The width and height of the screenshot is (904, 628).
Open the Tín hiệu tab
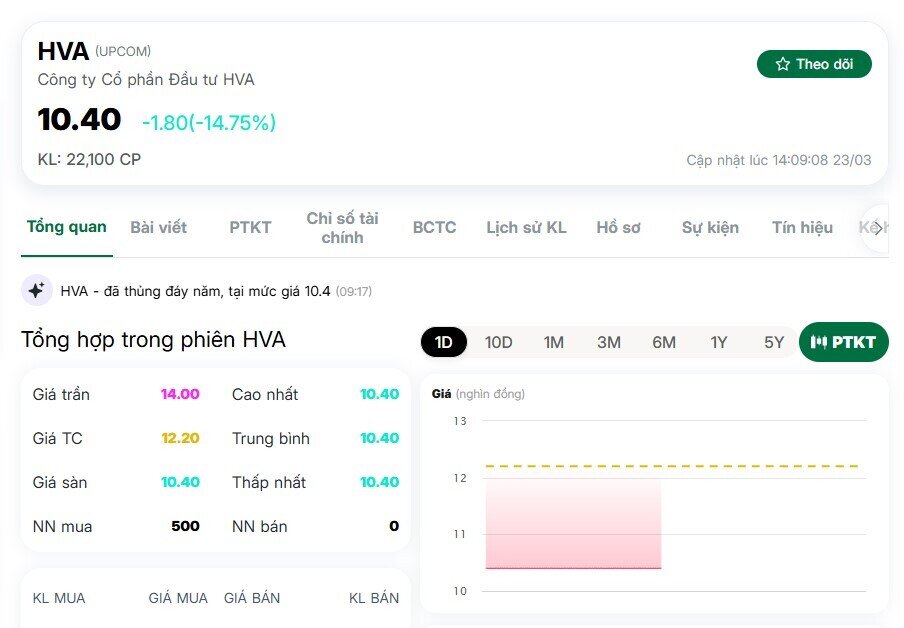pyautogui.click(x=801, y=227)
